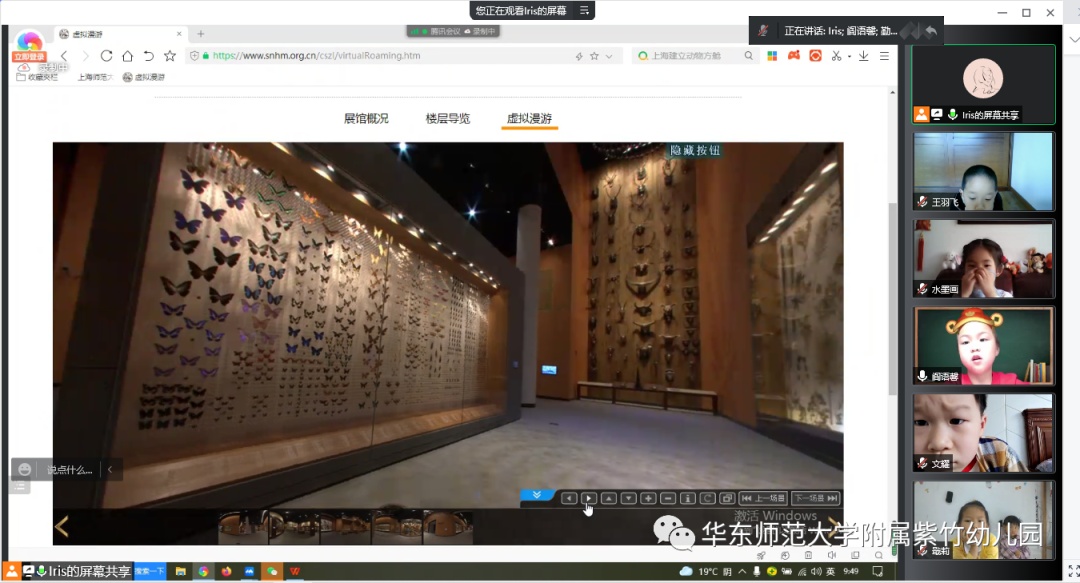The height and width of the screenshot is (583, 1080).
Task: Expand the meeting top bar menu
Action: (585, 10)
